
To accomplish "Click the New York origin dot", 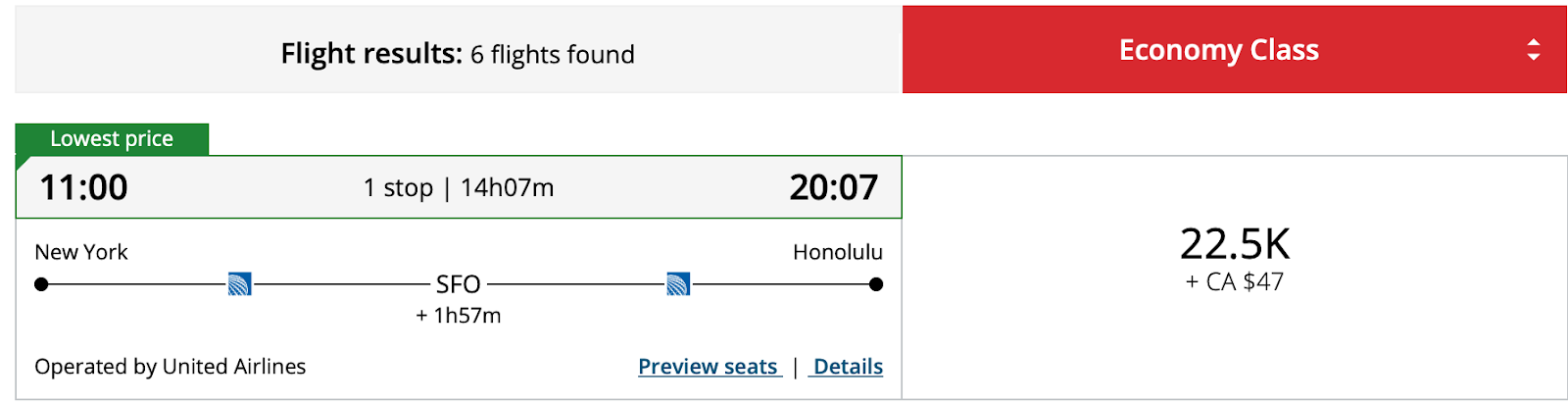I will coord(41,284).
